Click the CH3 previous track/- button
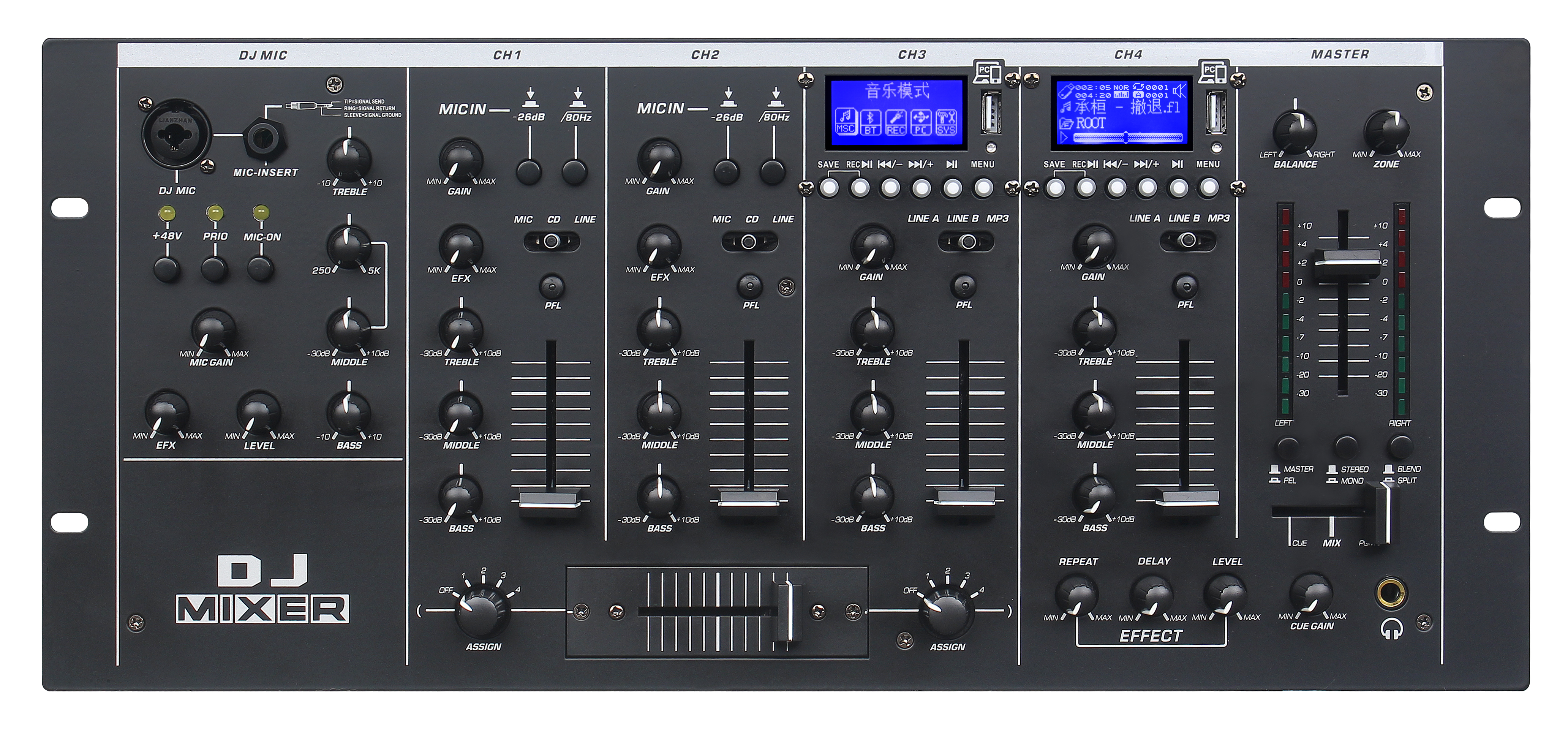This screenshot has width=1568, height=737. coord(890,187)
